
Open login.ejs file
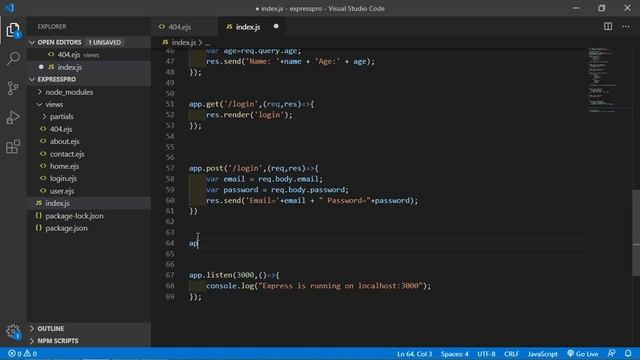[63, 178]
